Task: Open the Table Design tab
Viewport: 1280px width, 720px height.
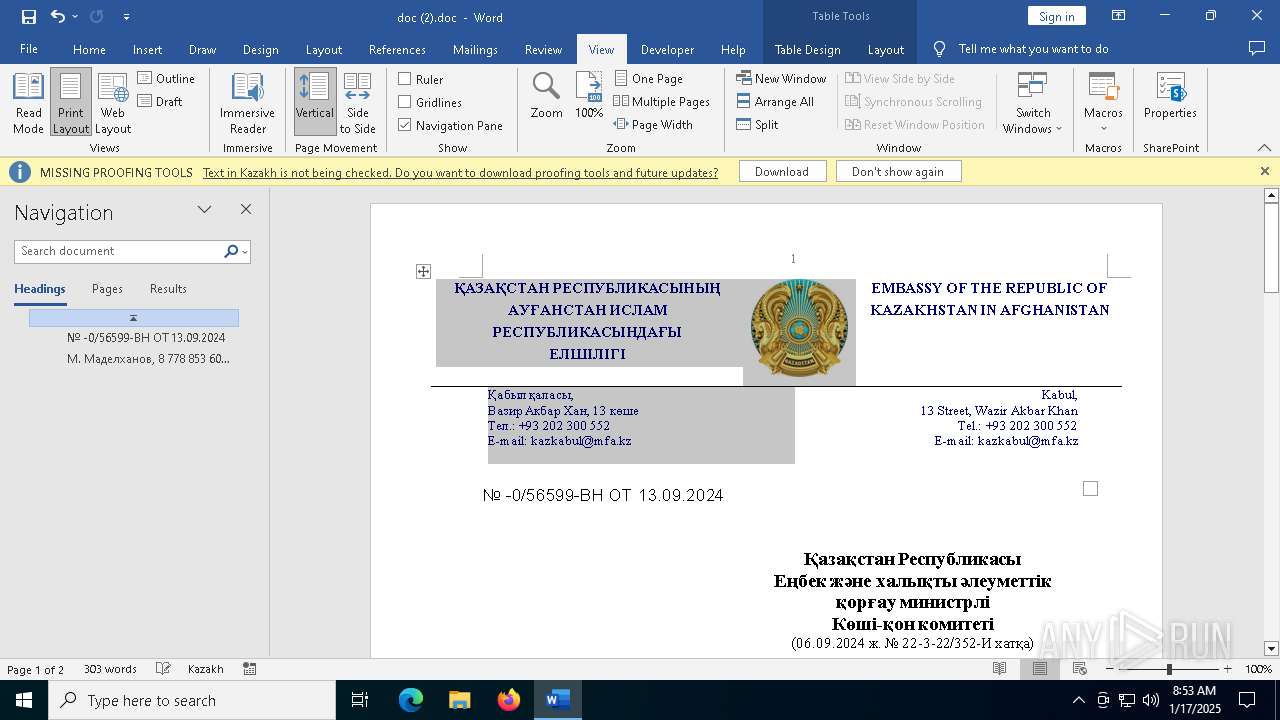Action: pos(807,49)
